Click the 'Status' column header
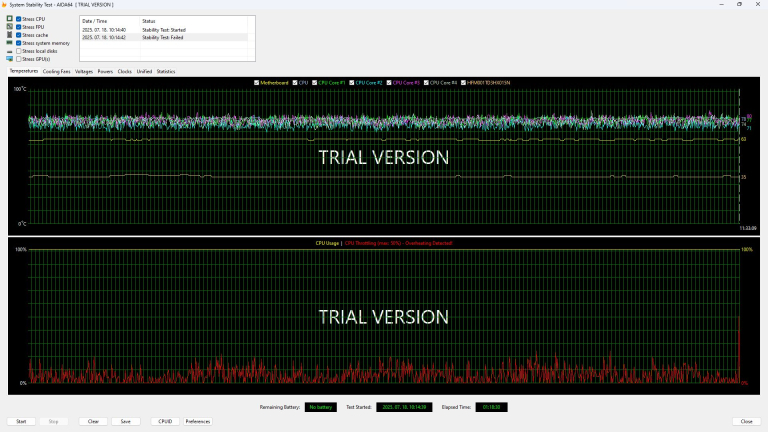768x432 pixels. (x=194, y=21)
